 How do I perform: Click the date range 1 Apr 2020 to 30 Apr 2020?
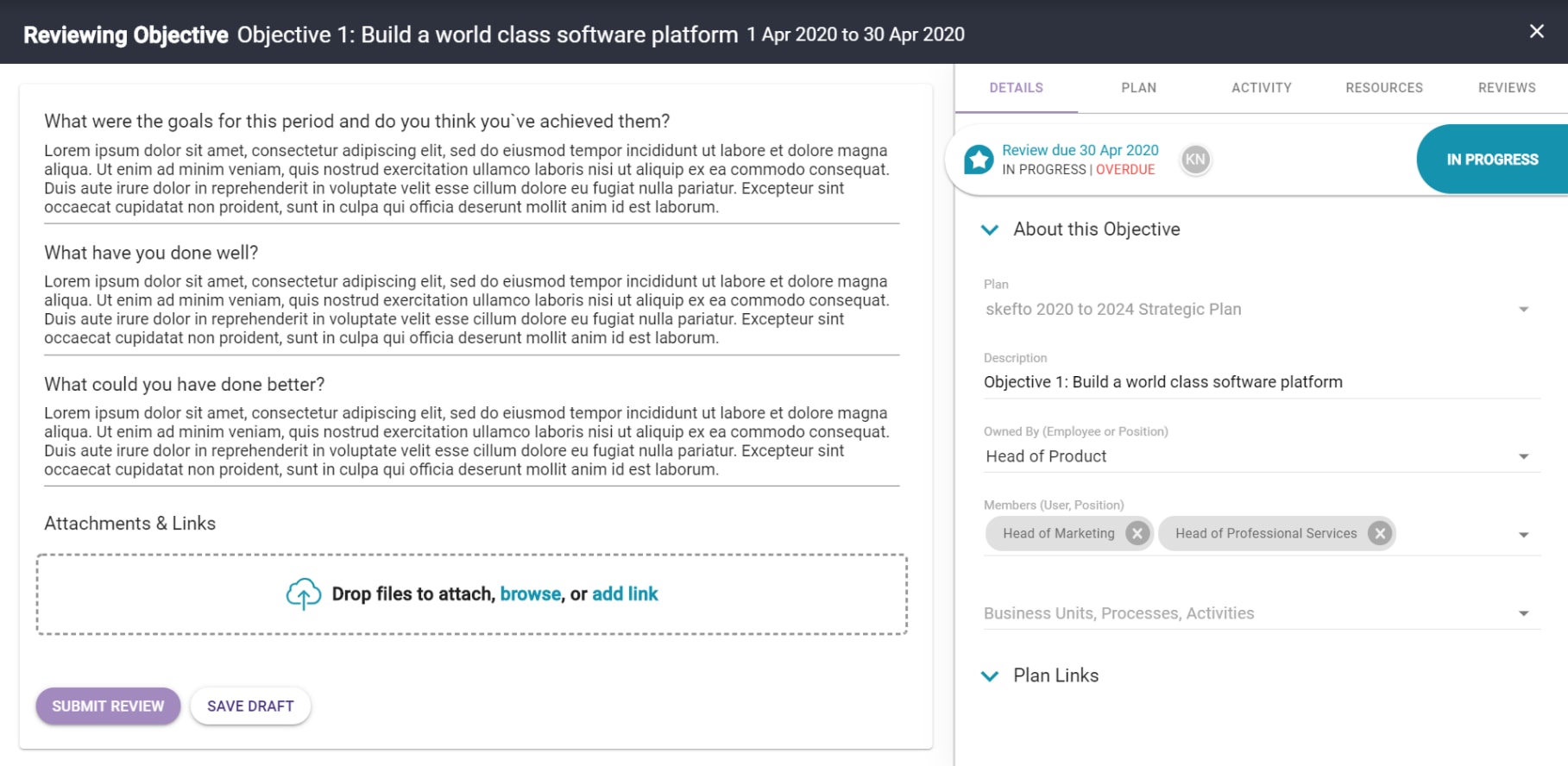855,35
